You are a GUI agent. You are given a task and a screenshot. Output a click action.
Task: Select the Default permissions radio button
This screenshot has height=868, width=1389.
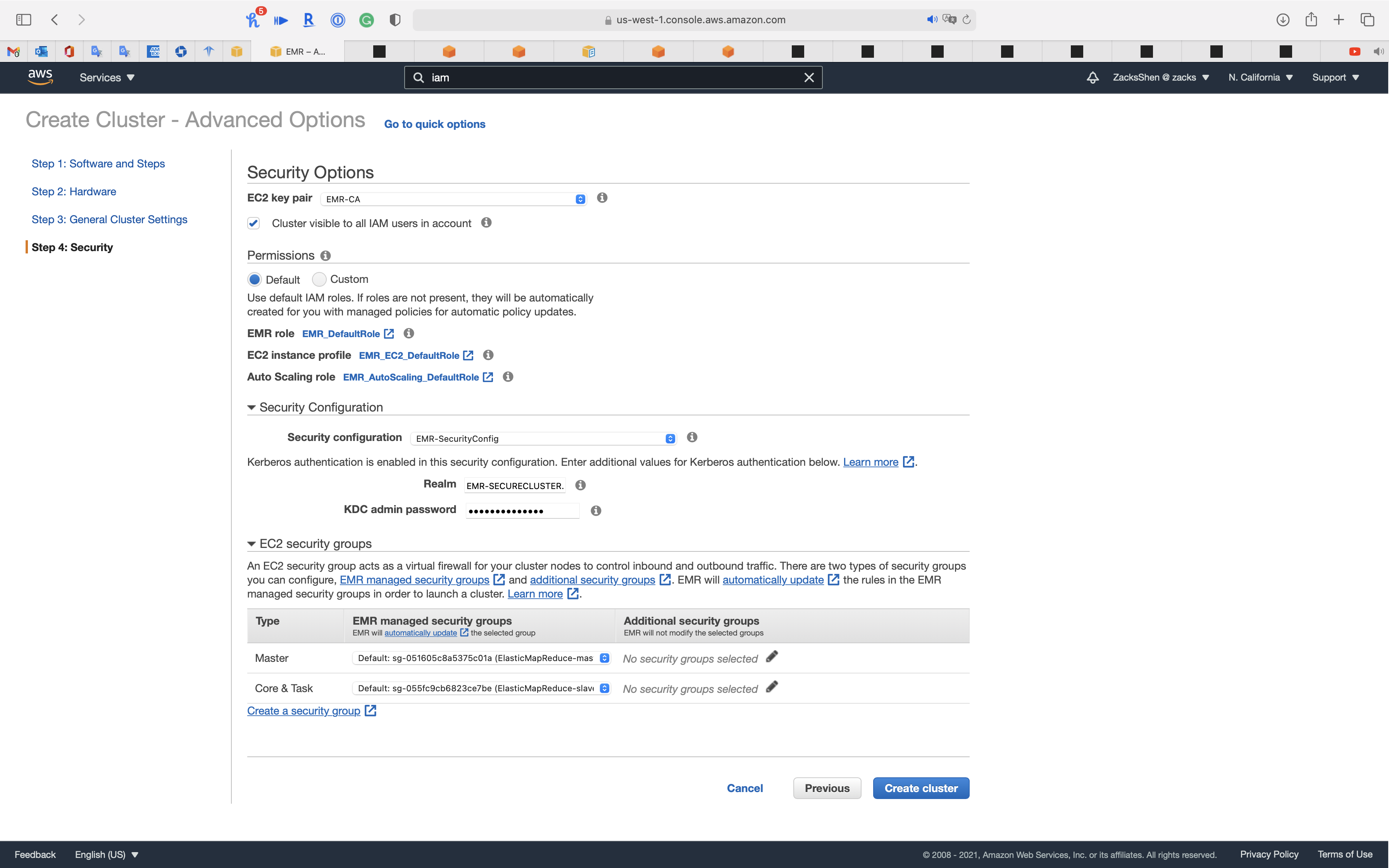click(x=254, y=279)
